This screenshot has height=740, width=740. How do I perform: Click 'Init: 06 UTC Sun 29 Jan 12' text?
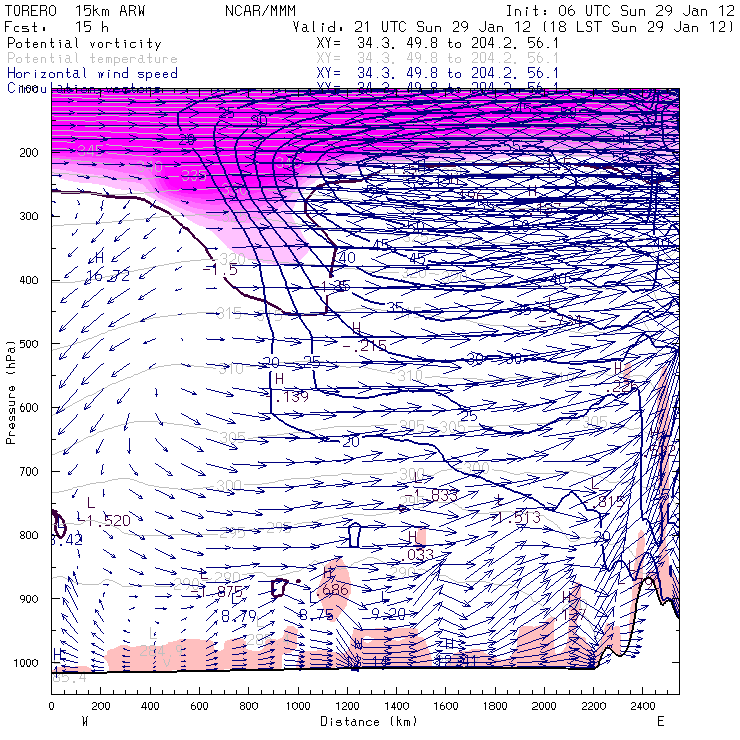click(x=620, y=11)
